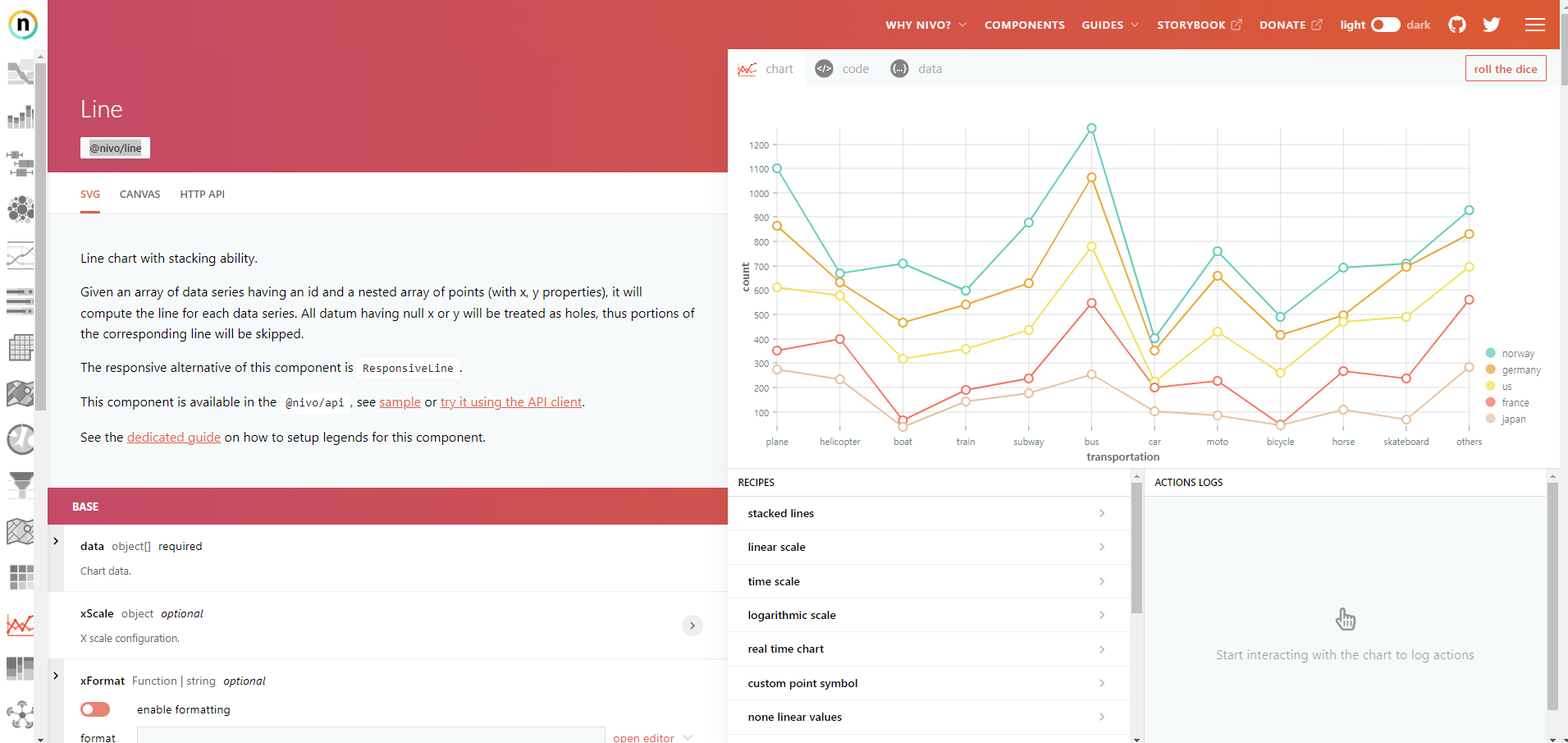Click the data tab braces icon

[899, 69]
